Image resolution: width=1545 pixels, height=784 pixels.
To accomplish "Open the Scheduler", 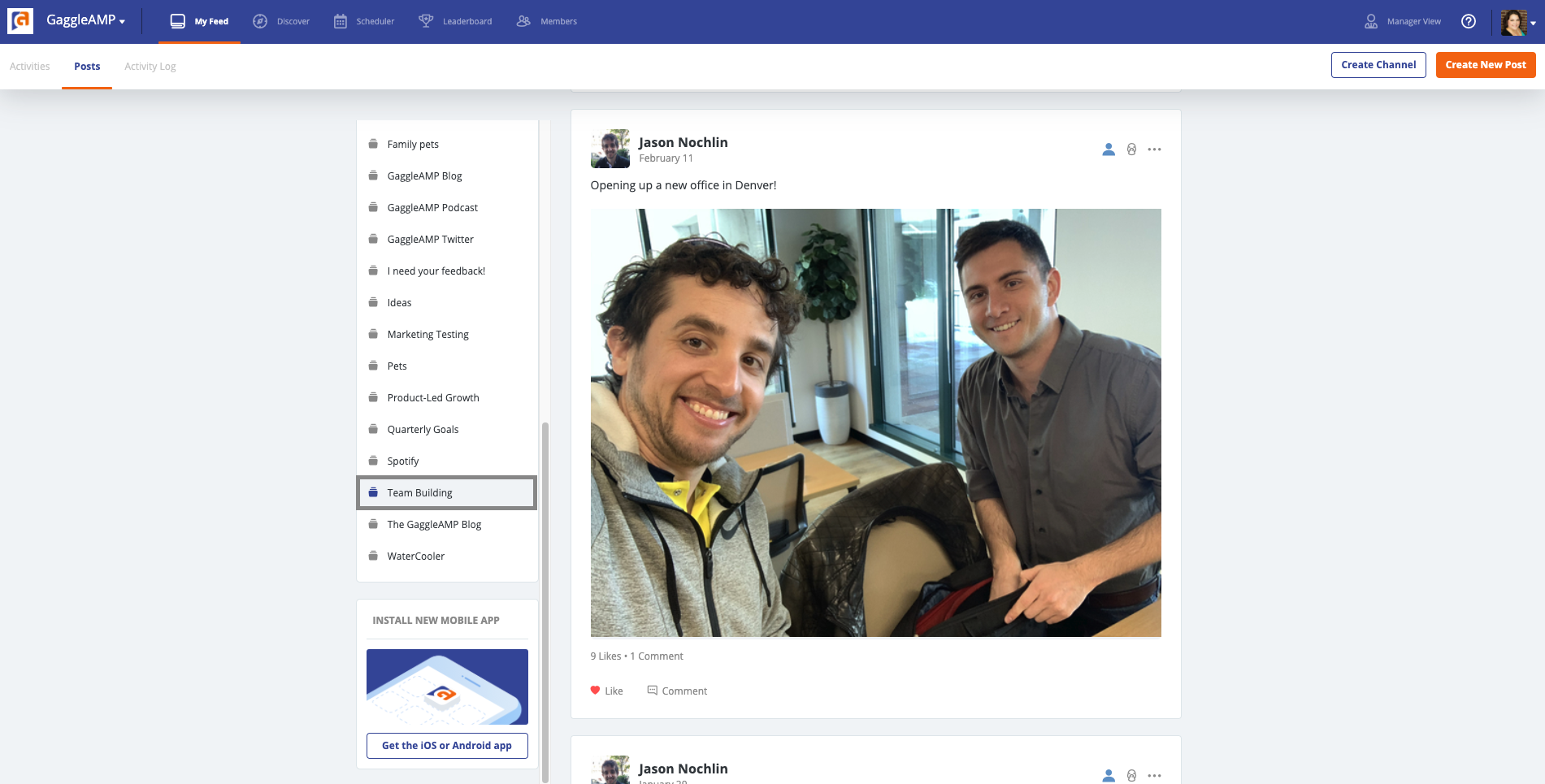I will [364, 21].
